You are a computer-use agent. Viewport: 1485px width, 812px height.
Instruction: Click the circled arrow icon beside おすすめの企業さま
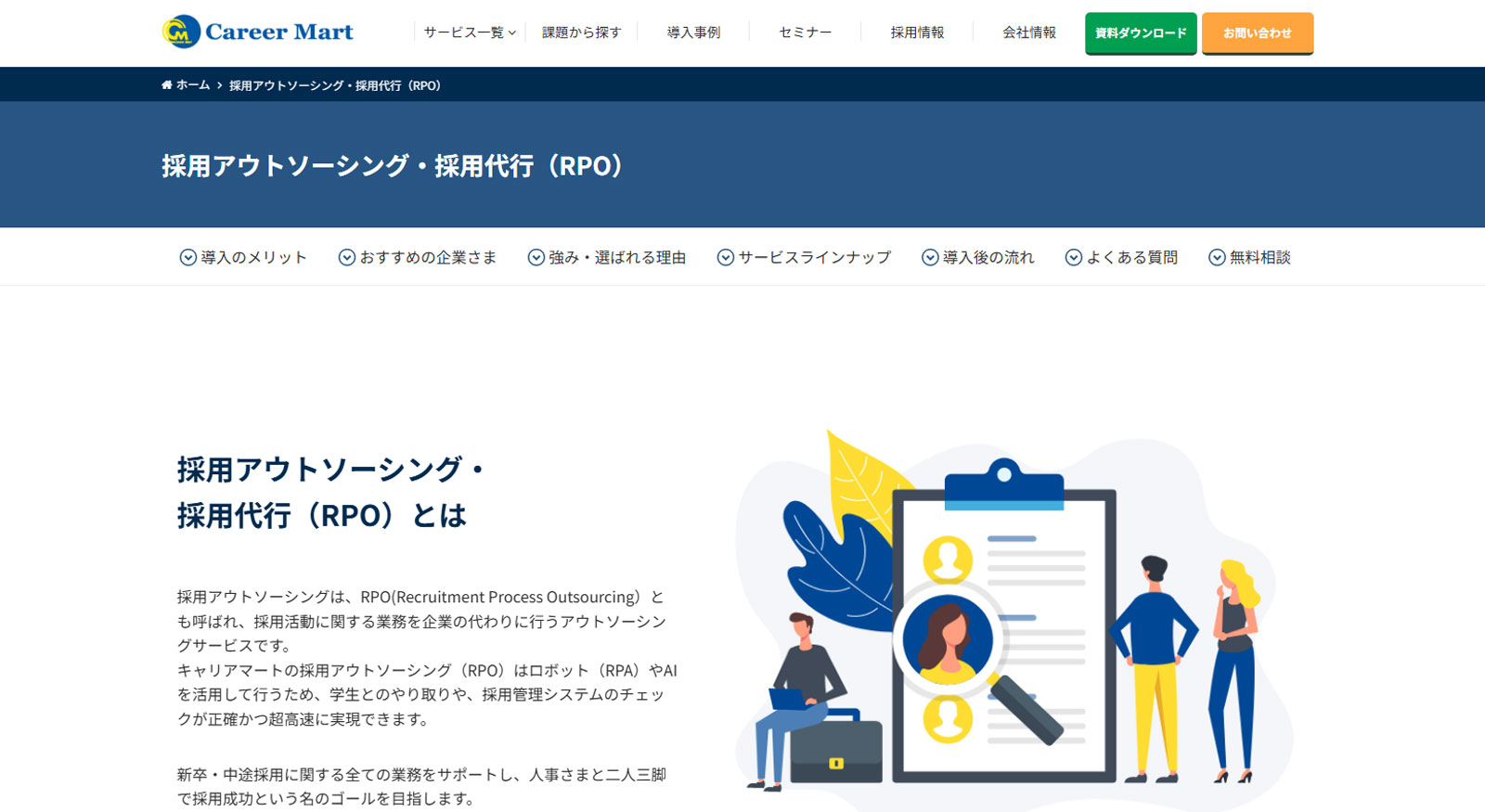pos(347,258)
